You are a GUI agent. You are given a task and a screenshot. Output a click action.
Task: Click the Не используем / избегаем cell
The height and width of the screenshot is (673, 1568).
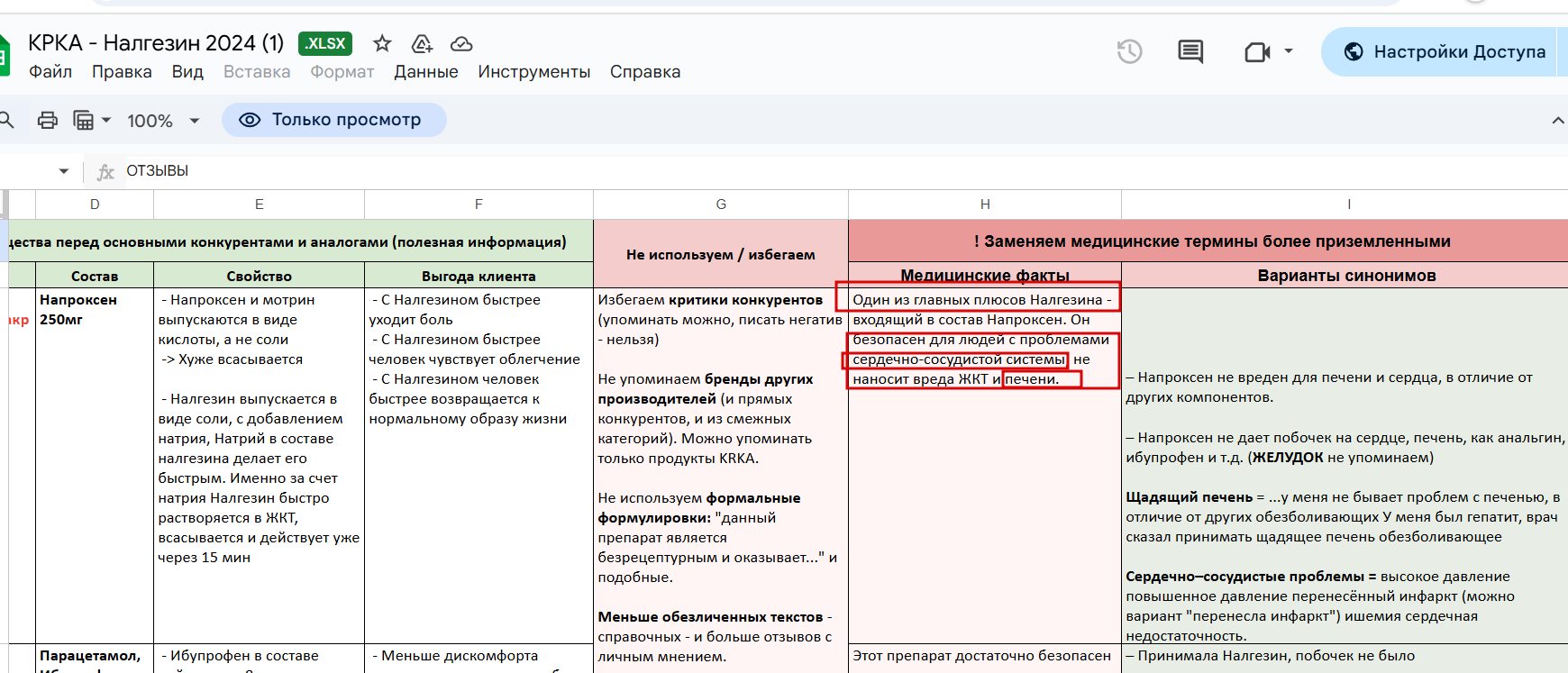[721, 254]
